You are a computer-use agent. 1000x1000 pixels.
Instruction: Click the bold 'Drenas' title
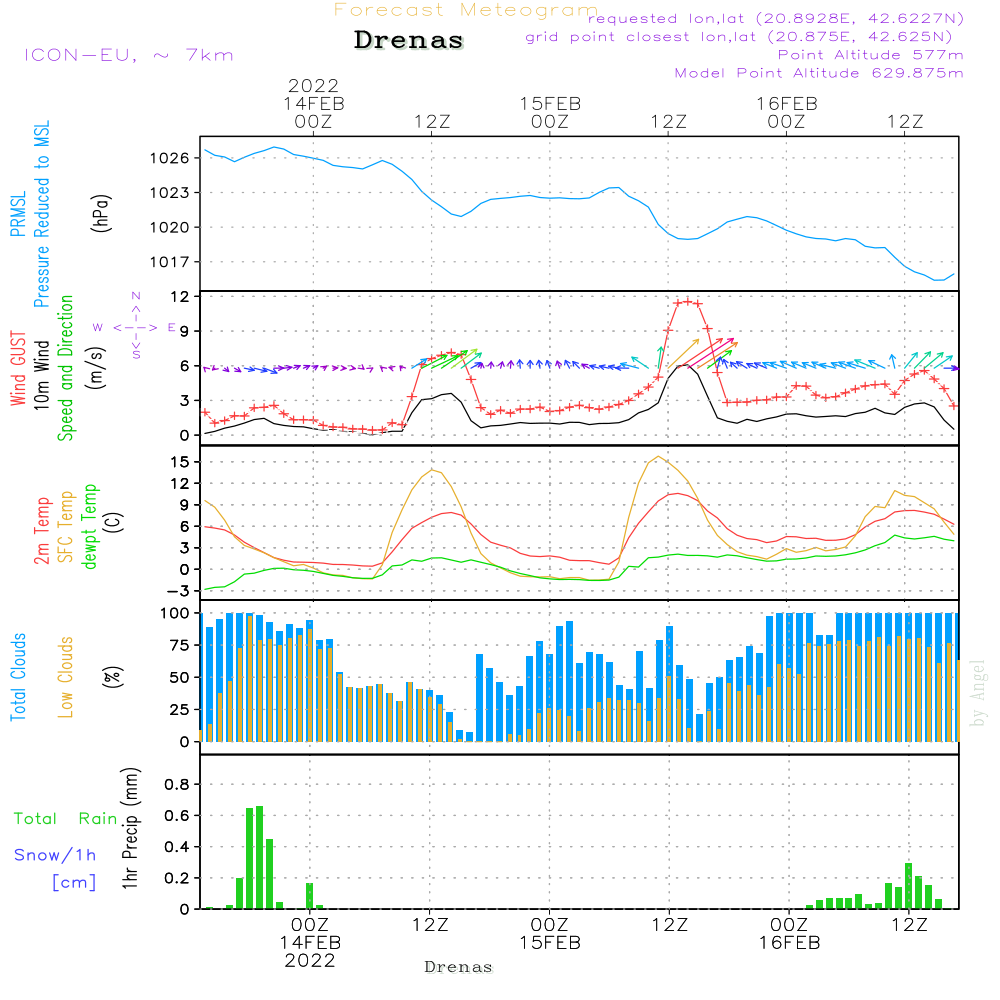(409, 40)
